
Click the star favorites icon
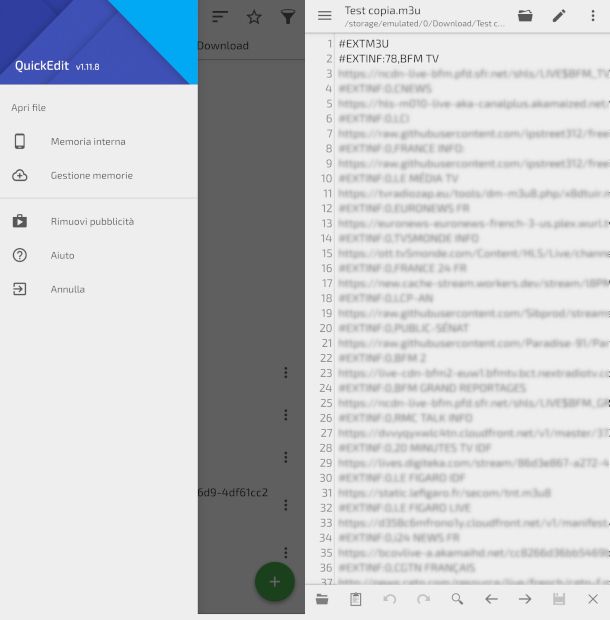[254, 17]
